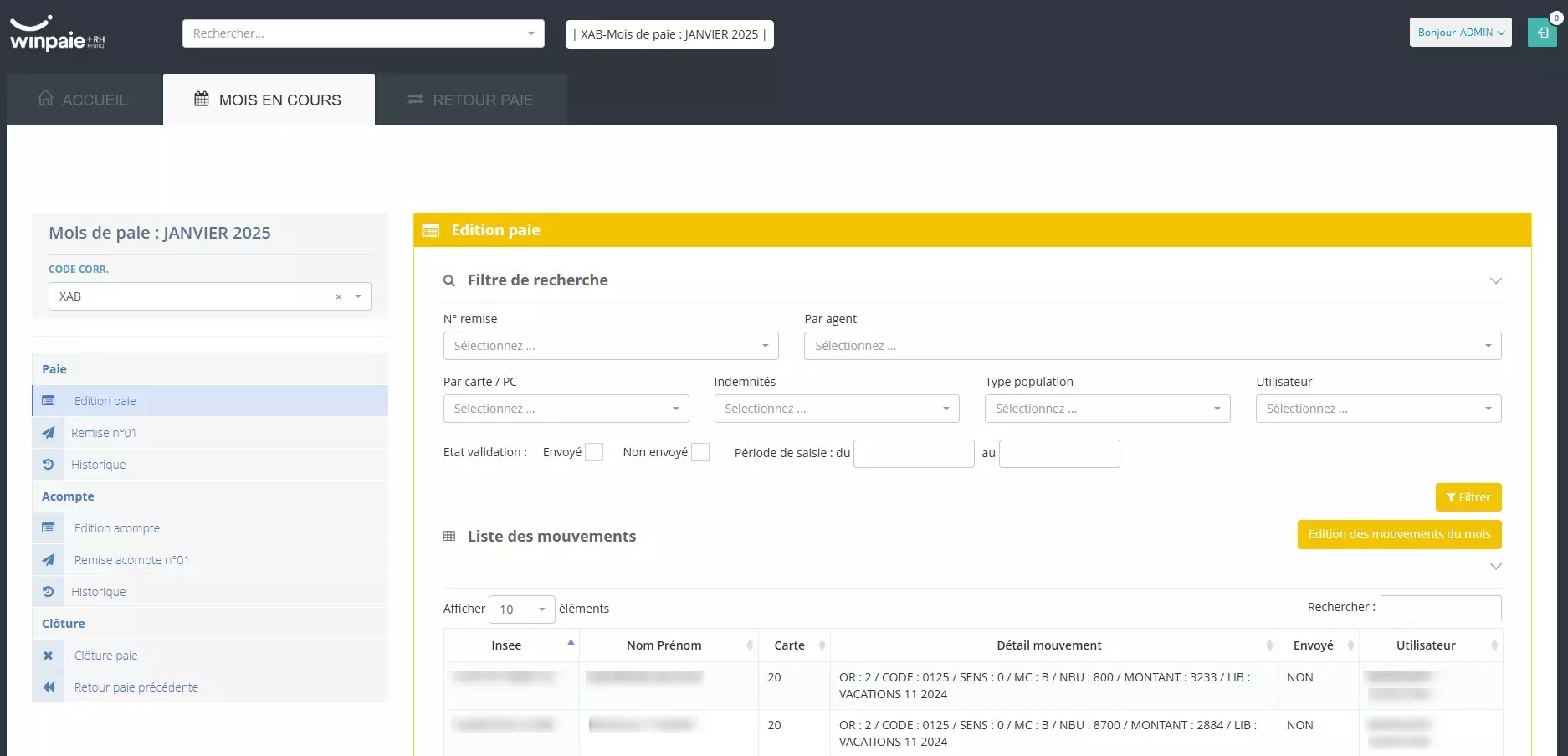Click the table Rechercher input field
The image size is (1568, 756).
pyautogui.click(x=1441, y=608)
